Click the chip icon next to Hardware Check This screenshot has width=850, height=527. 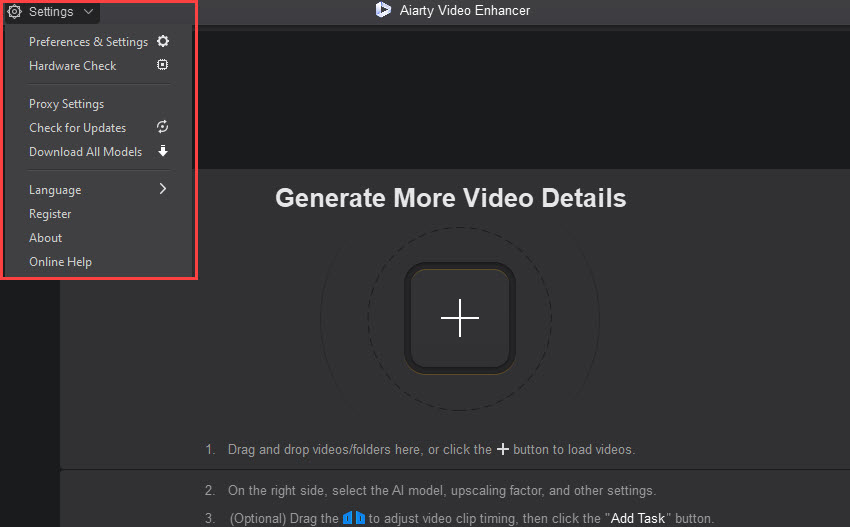pyautogui.click(x=163, y=65)
